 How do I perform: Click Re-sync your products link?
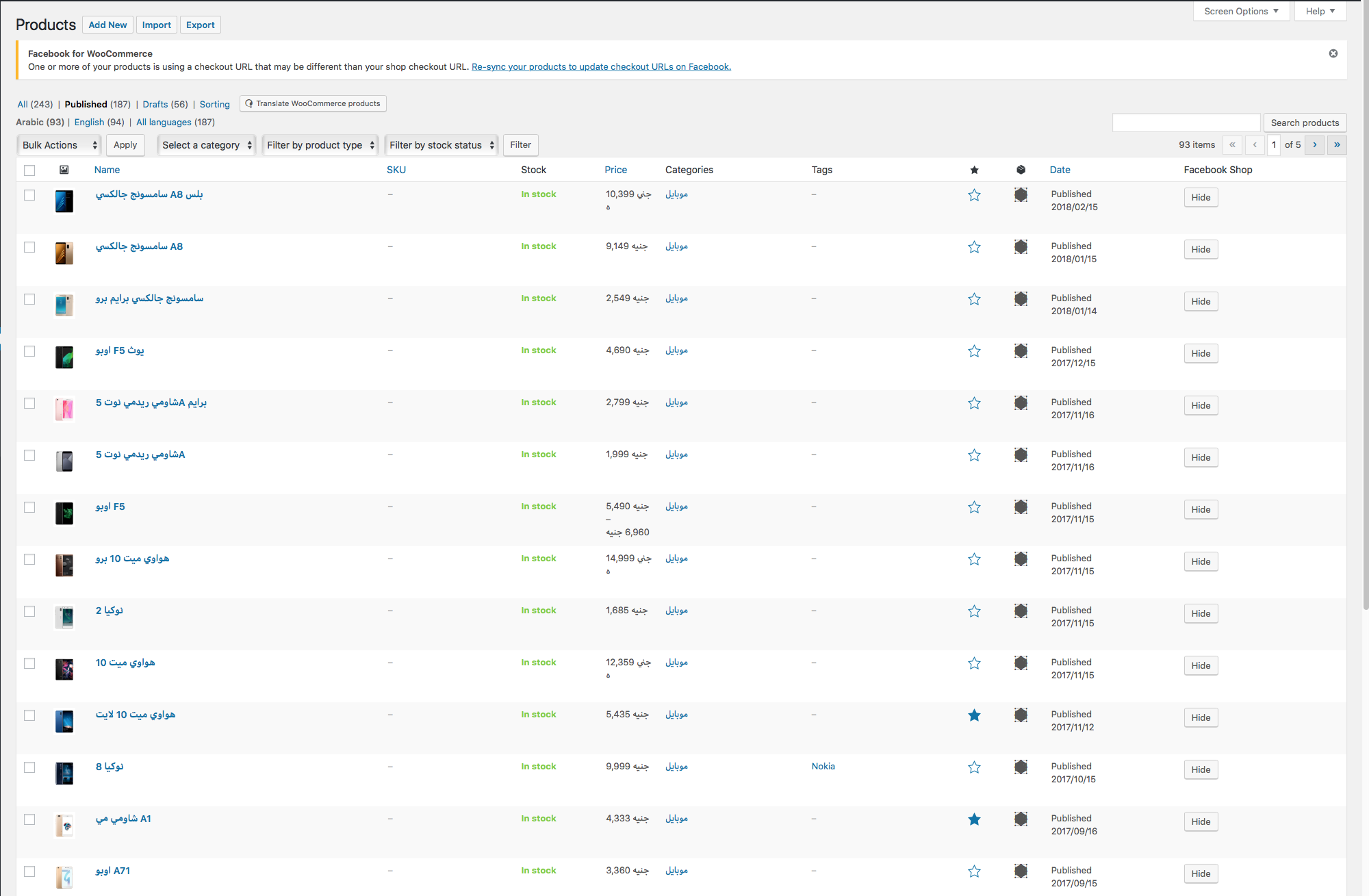[x=601, y=66]
